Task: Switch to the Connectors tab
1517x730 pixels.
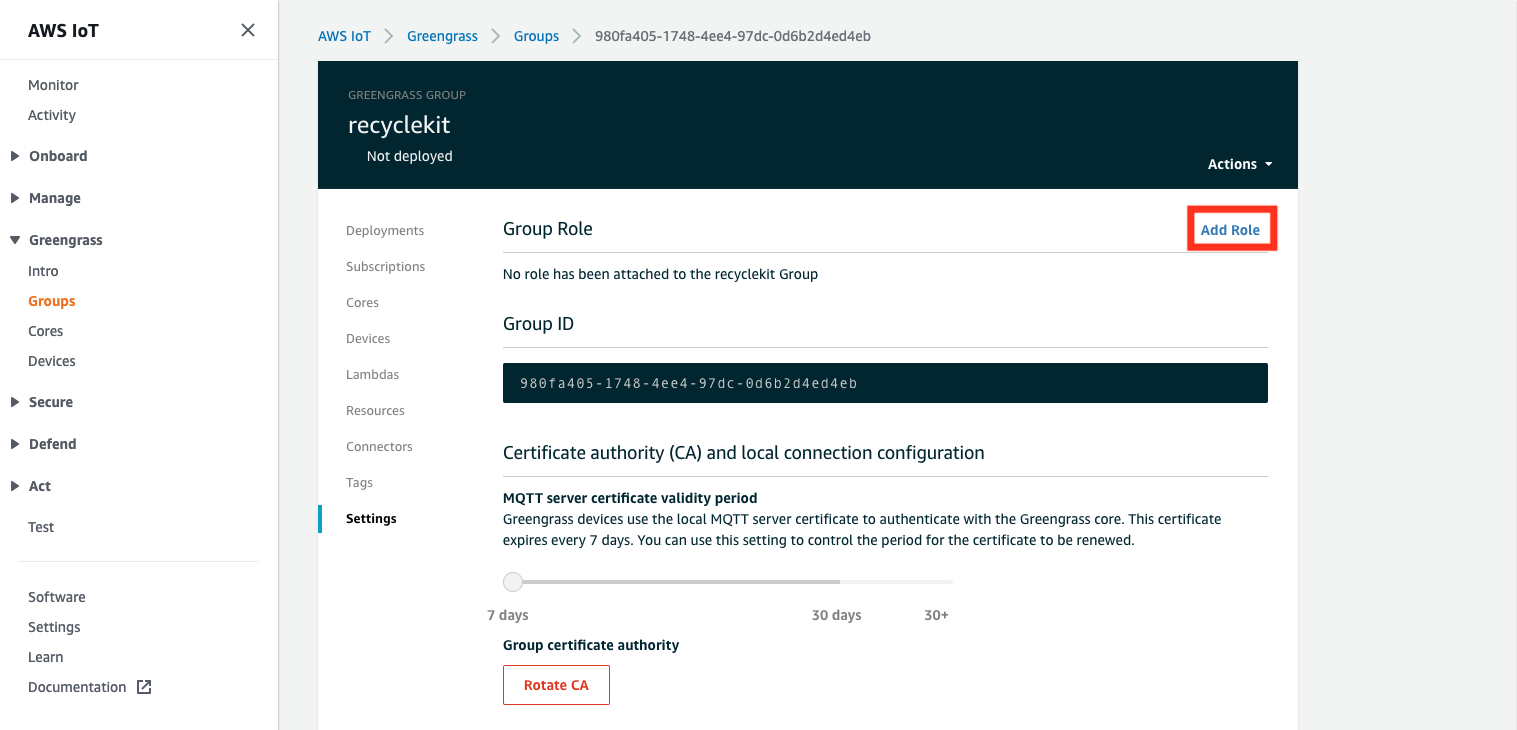Action: (379, 447)
